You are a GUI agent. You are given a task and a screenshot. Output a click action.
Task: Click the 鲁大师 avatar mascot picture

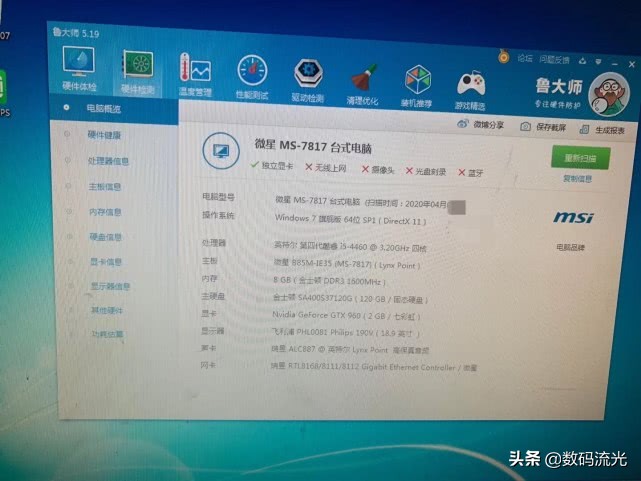click(x=609, y=94)
